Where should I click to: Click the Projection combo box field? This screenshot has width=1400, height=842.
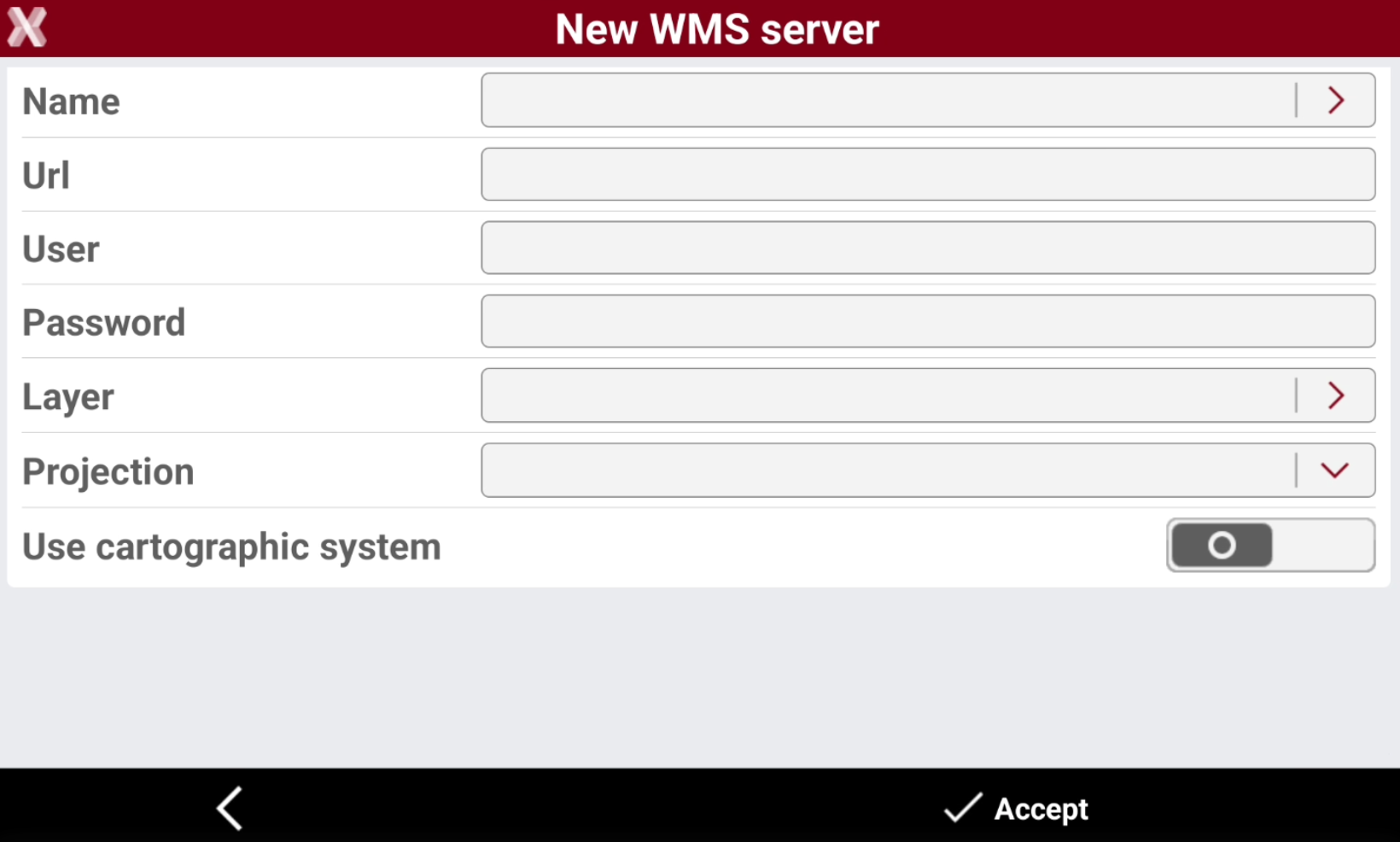point(928,470)
